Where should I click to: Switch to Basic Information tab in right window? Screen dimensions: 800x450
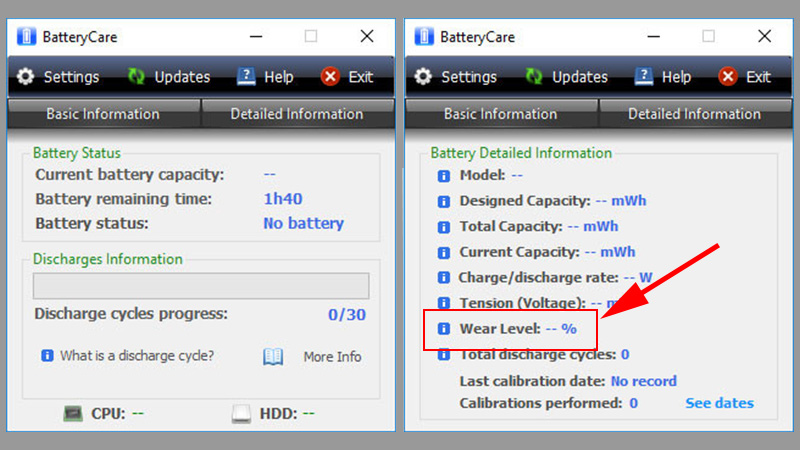[x=501, y=113]
